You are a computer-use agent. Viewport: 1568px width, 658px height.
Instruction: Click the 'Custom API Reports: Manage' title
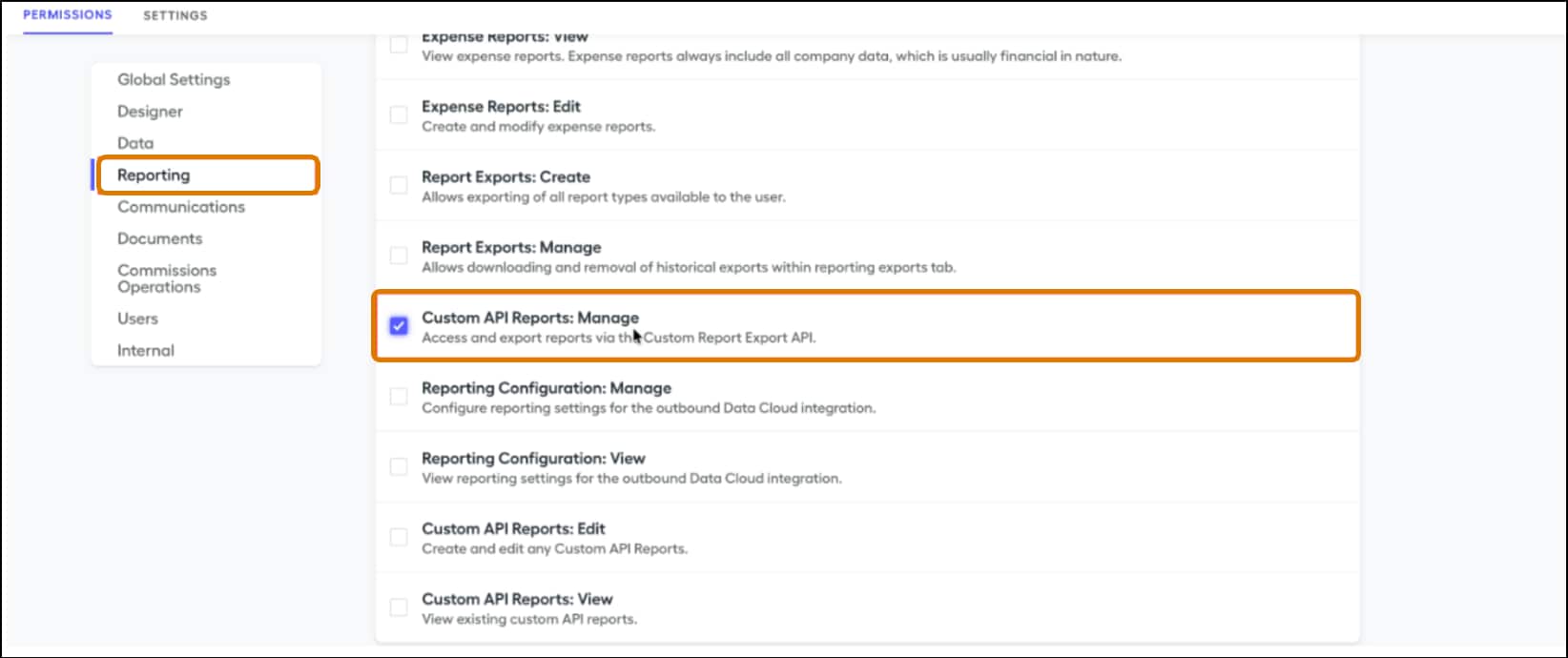(530, 318)
